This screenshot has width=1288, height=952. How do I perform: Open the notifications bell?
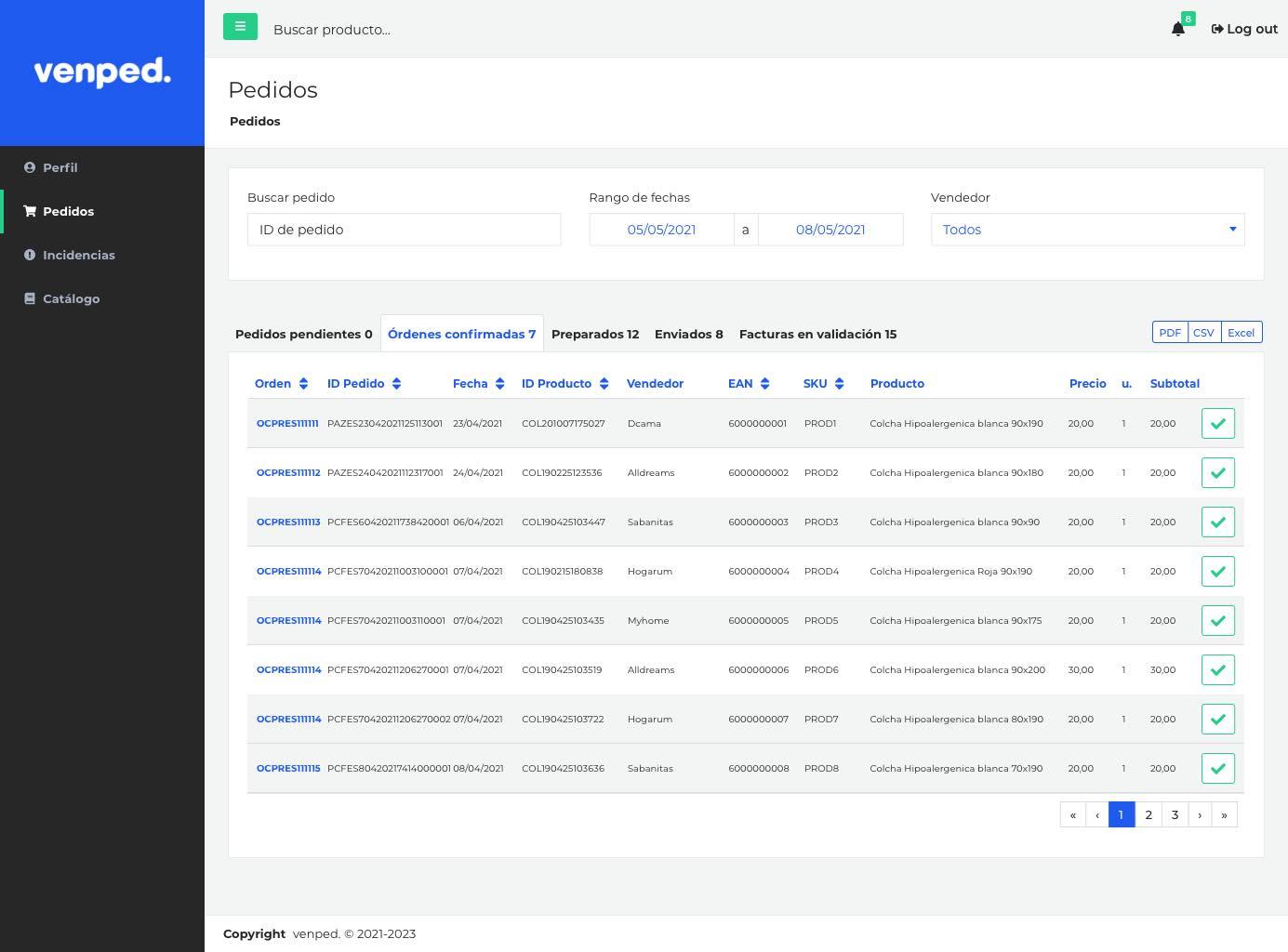(x=1178, y=29)
